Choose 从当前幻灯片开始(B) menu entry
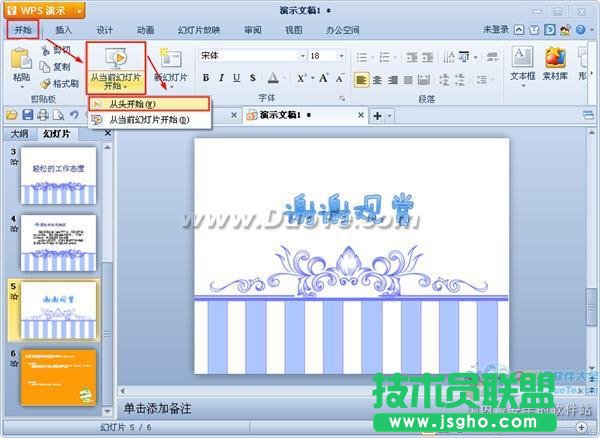This screenshot has width=600, height=438. pyautogui.click(x=149, y=120)
